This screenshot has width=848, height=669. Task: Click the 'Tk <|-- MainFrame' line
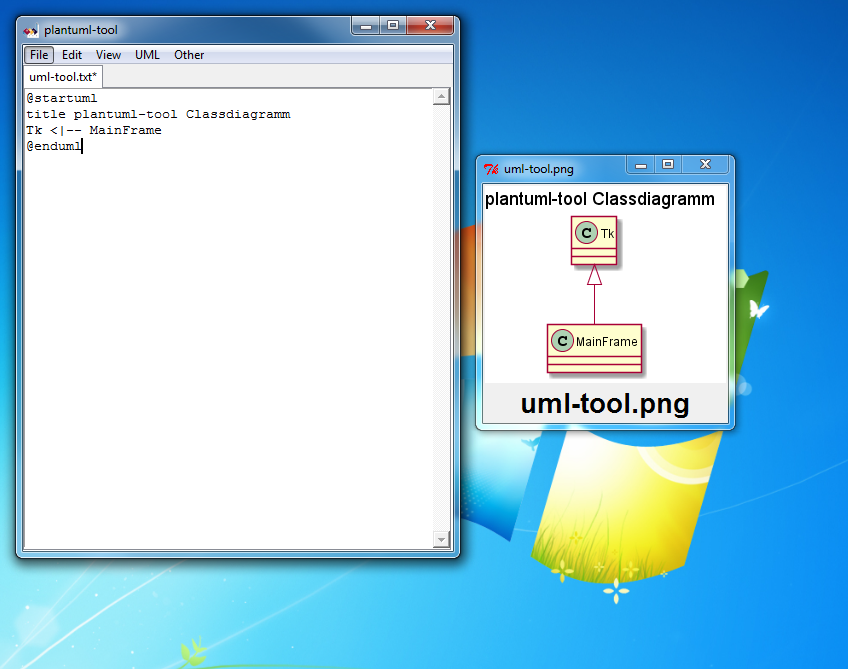click(94, 130)
